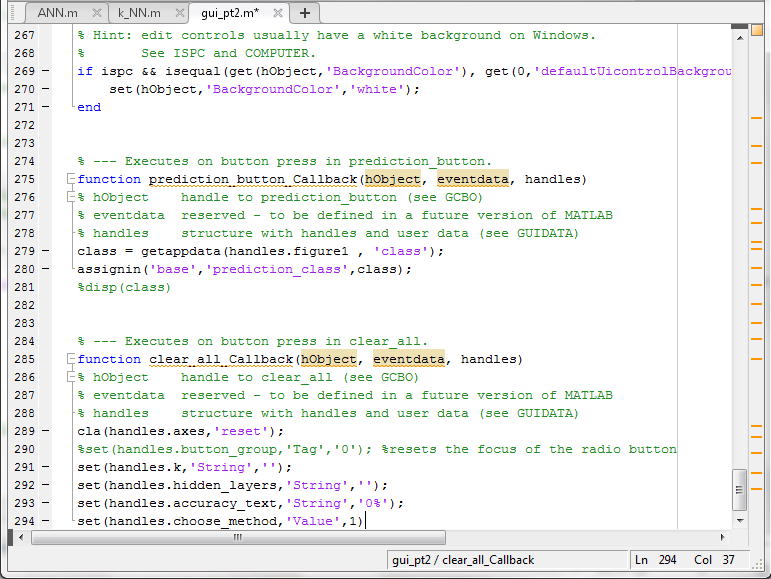This screenshot has width=771, height=579.
Task: Close the ANN.m tab
Action: tap(97, 13)
